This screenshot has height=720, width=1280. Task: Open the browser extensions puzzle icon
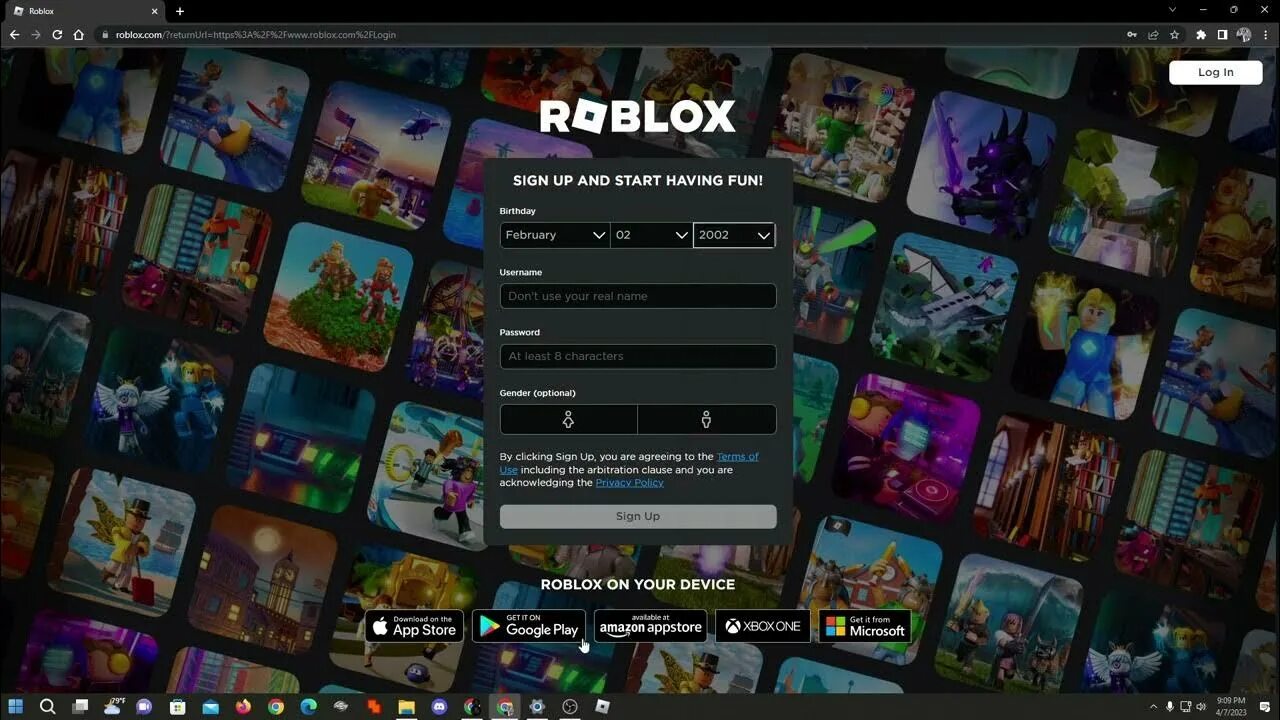(1201, 34)
